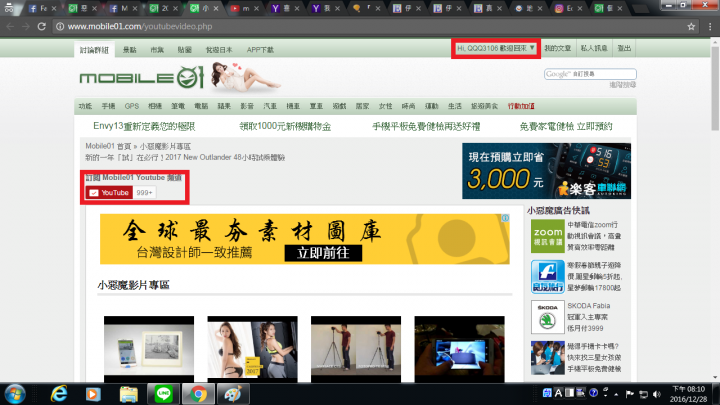
Task: Open the 2017 New Outlander article link
Action: click(x=185, y=158)
